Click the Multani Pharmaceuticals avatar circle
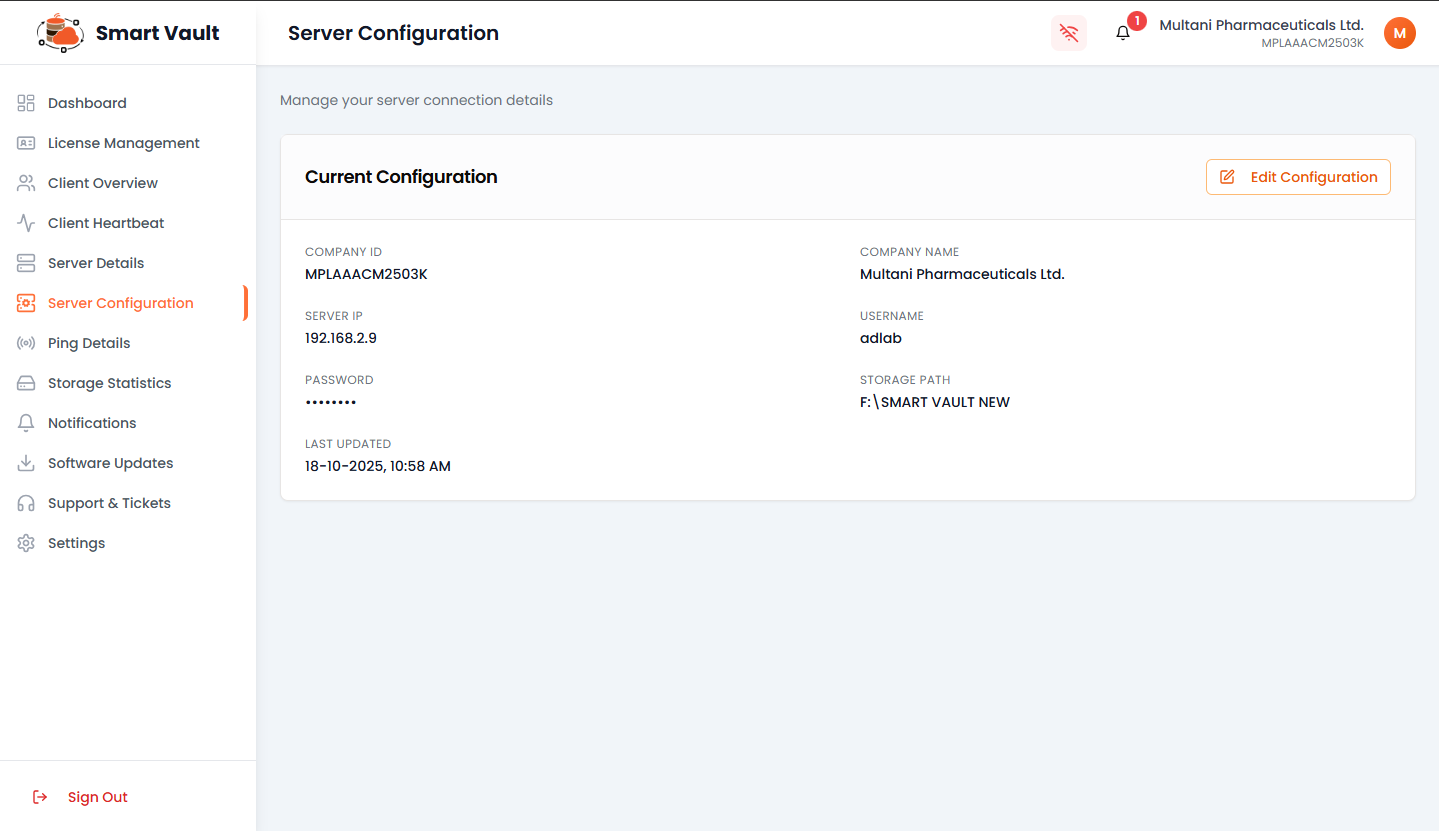This screenshot has height=831, width=1439. [x=1399, y=32]
